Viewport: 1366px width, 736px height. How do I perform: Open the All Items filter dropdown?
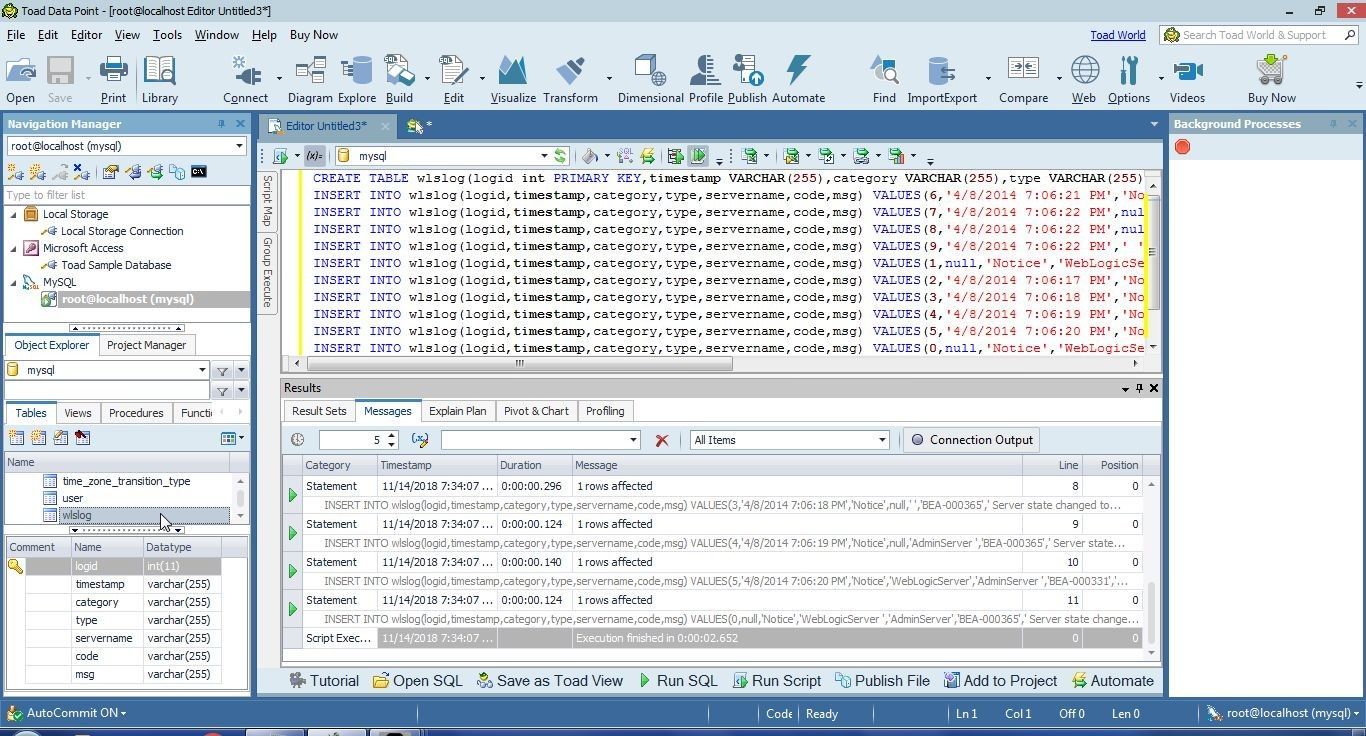coord(881,440)
